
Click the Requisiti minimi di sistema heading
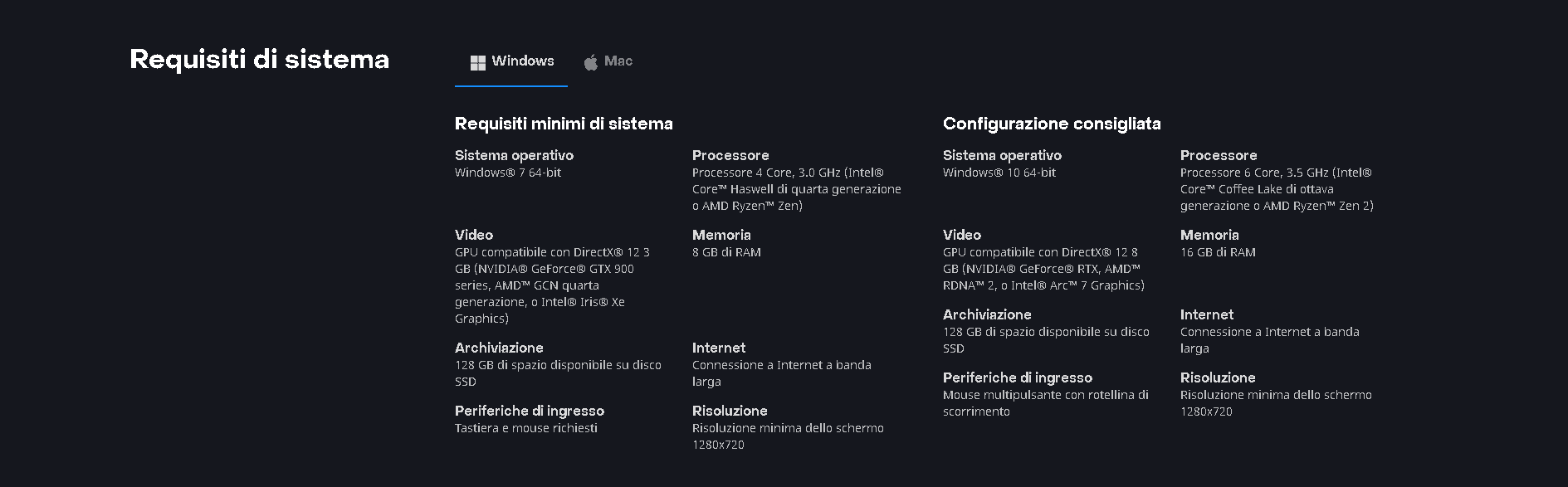(564, 124)
